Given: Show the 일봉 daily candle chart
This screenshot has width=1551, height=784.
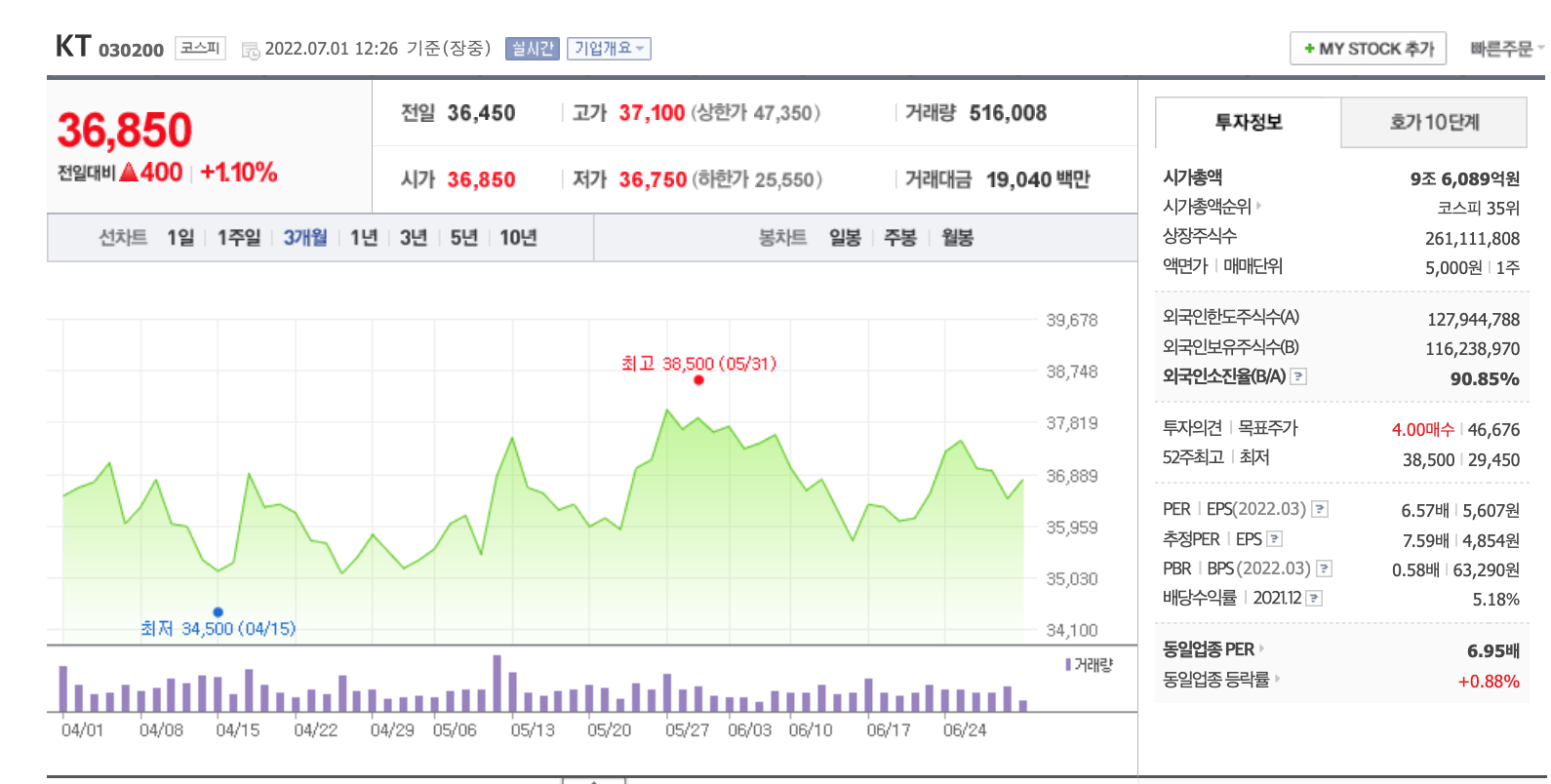Looking at the screenshot, I should (845, 238).
